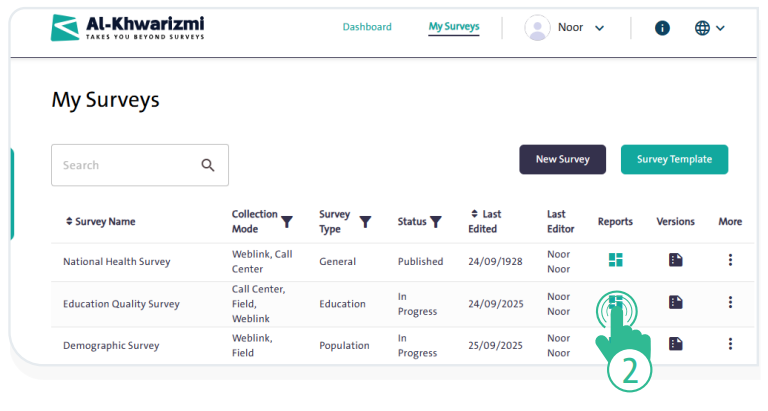Filter by Survey Type column
The image size is (768, 411).
click(x=365, y=222)
